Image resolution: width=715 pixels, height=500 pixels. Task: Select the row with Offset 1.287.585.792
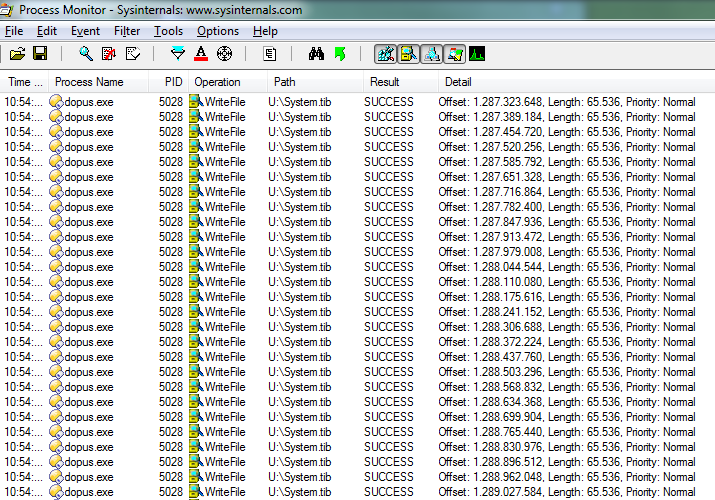(358, 162)
